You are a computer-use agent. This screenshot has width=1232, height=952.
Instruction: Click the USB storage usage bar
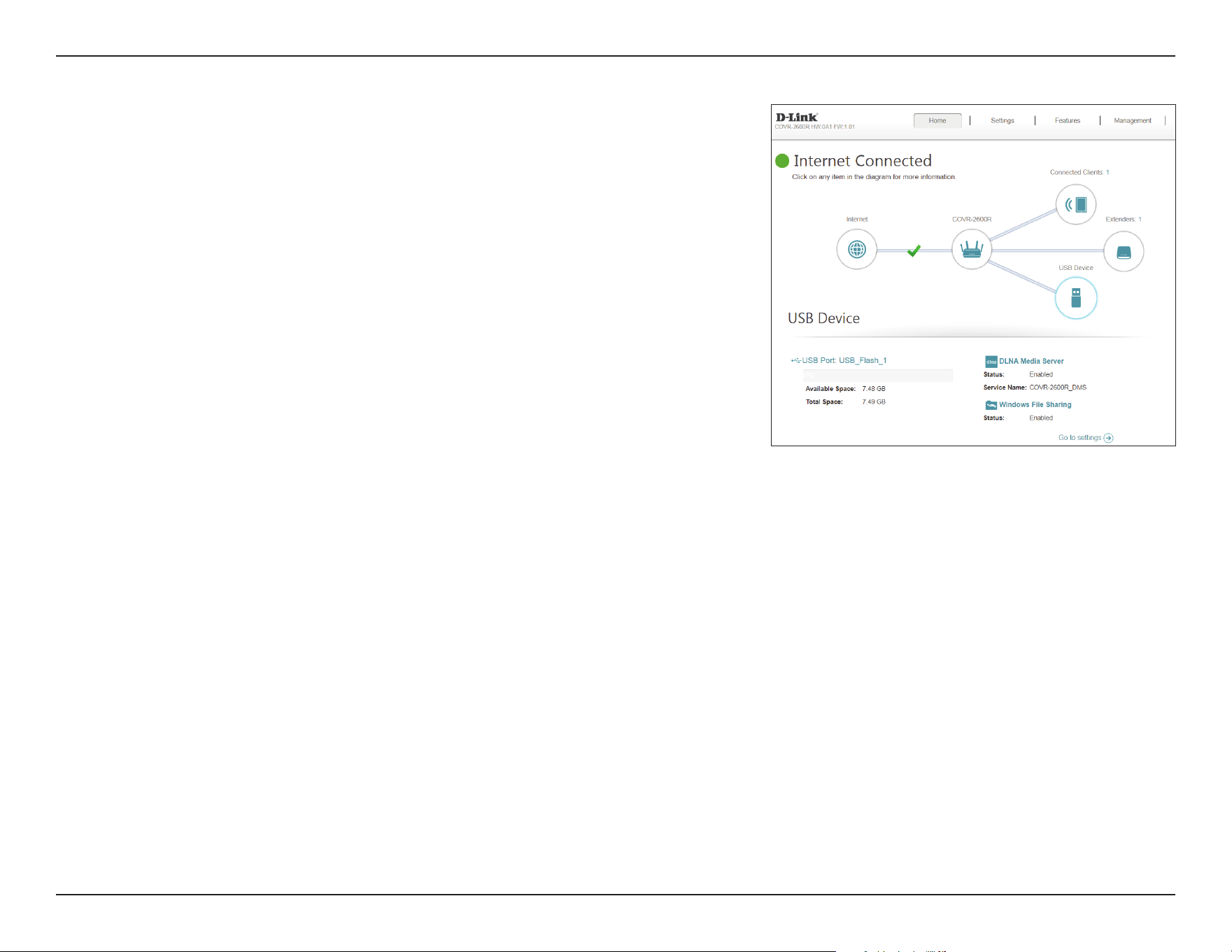click(x=878, y=376)
